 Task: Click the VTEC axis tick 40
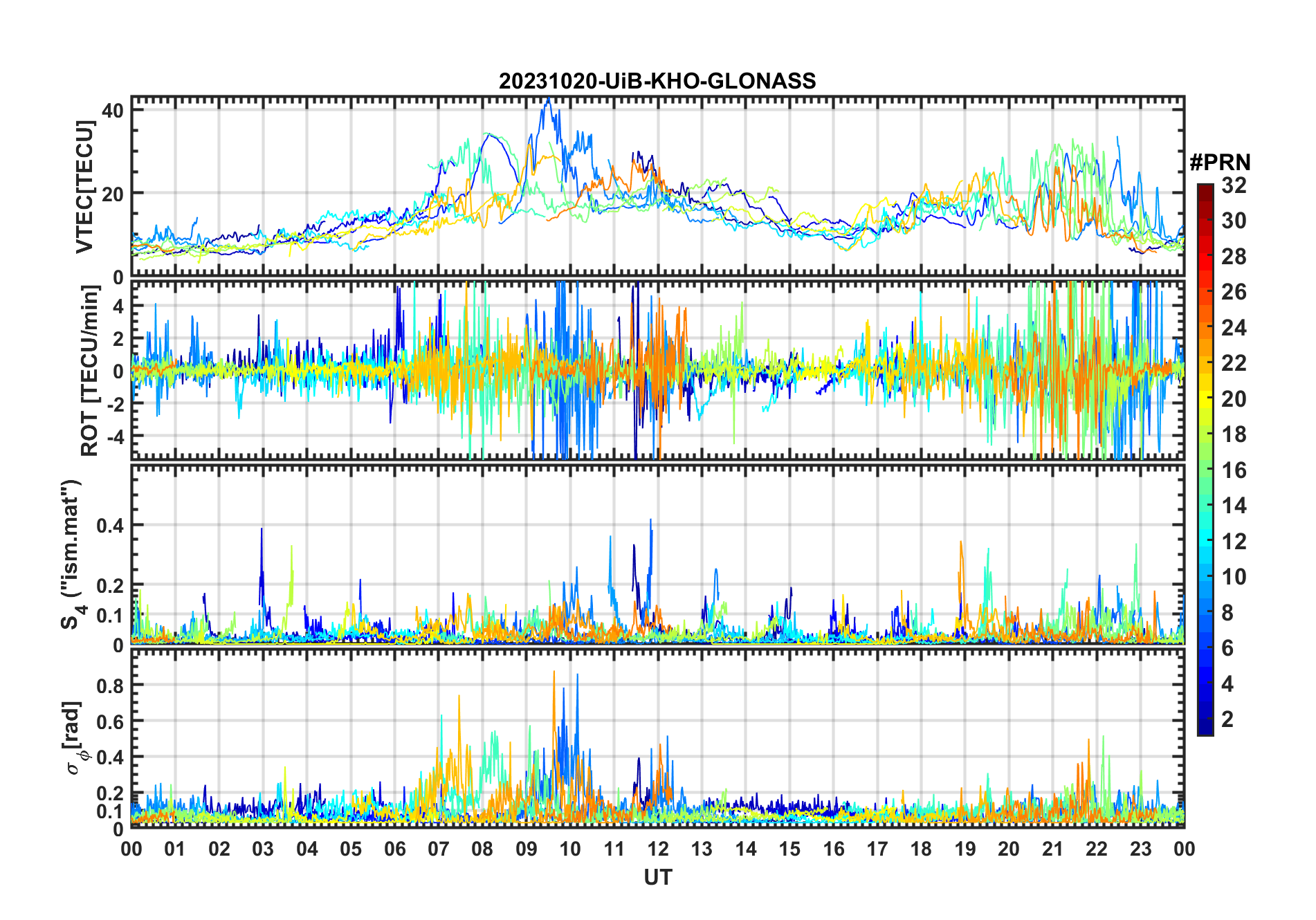coord(113,110)
